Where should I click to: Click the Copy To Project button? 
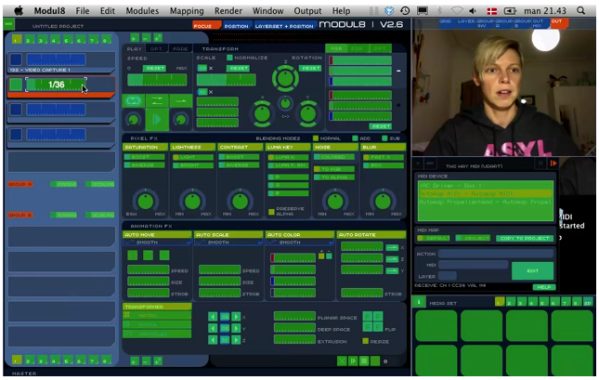(x=525, y=238)
